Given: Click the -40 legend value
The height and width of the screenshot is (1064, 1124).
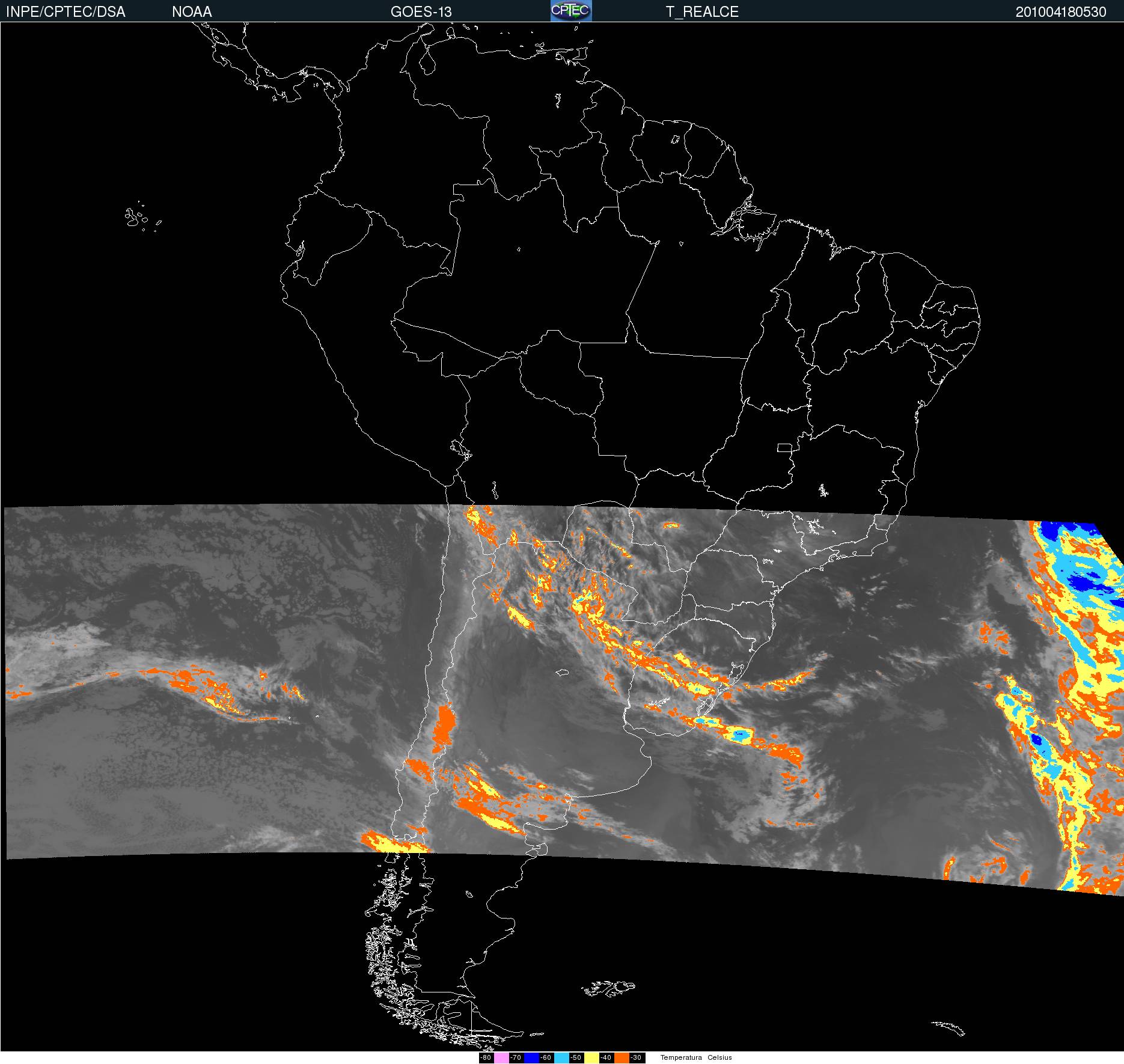Looking at the screenshot, I should pos(606,1058).
